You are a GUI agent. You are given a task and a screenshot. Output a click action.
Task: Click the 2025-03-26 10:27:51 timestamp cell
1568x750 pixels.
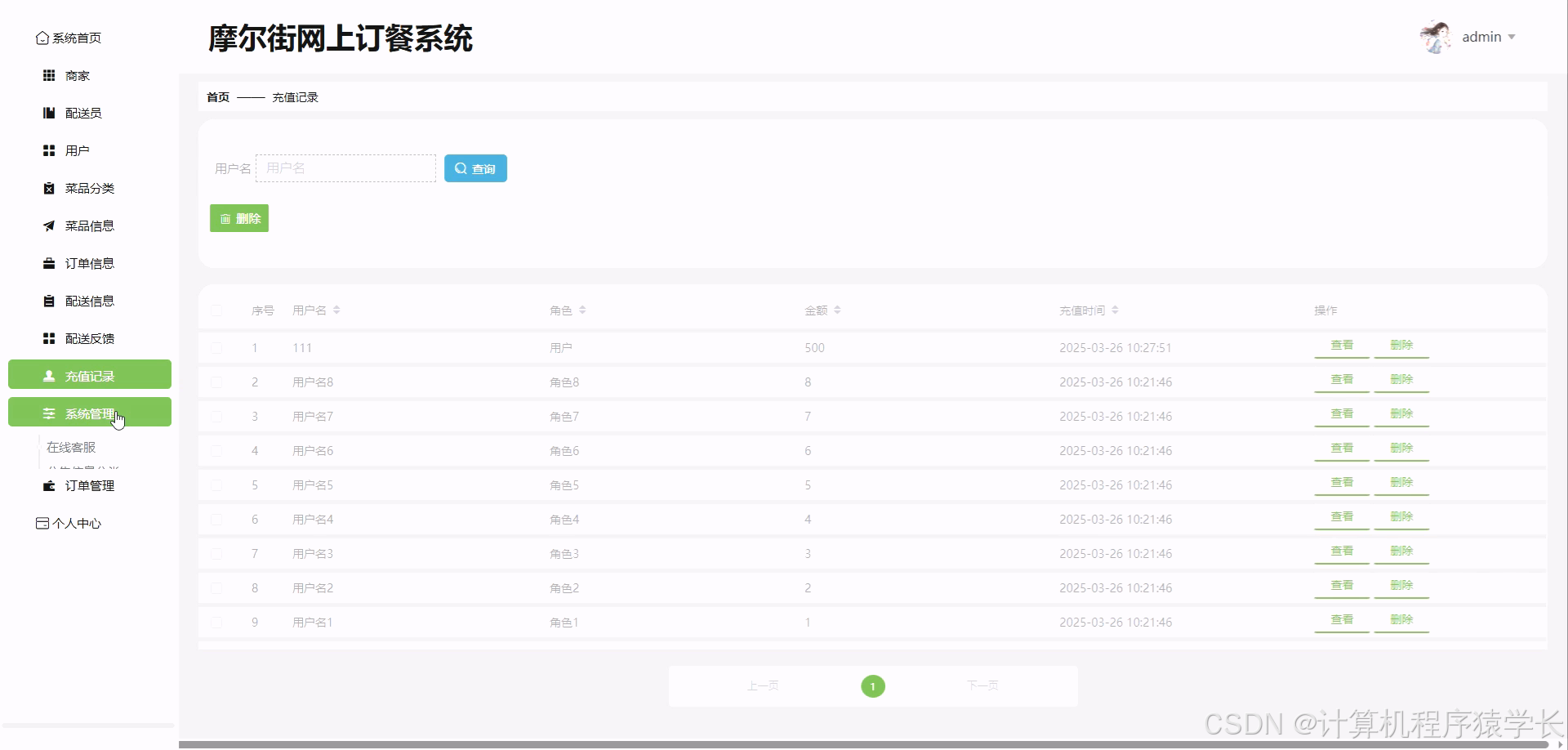1116,348
